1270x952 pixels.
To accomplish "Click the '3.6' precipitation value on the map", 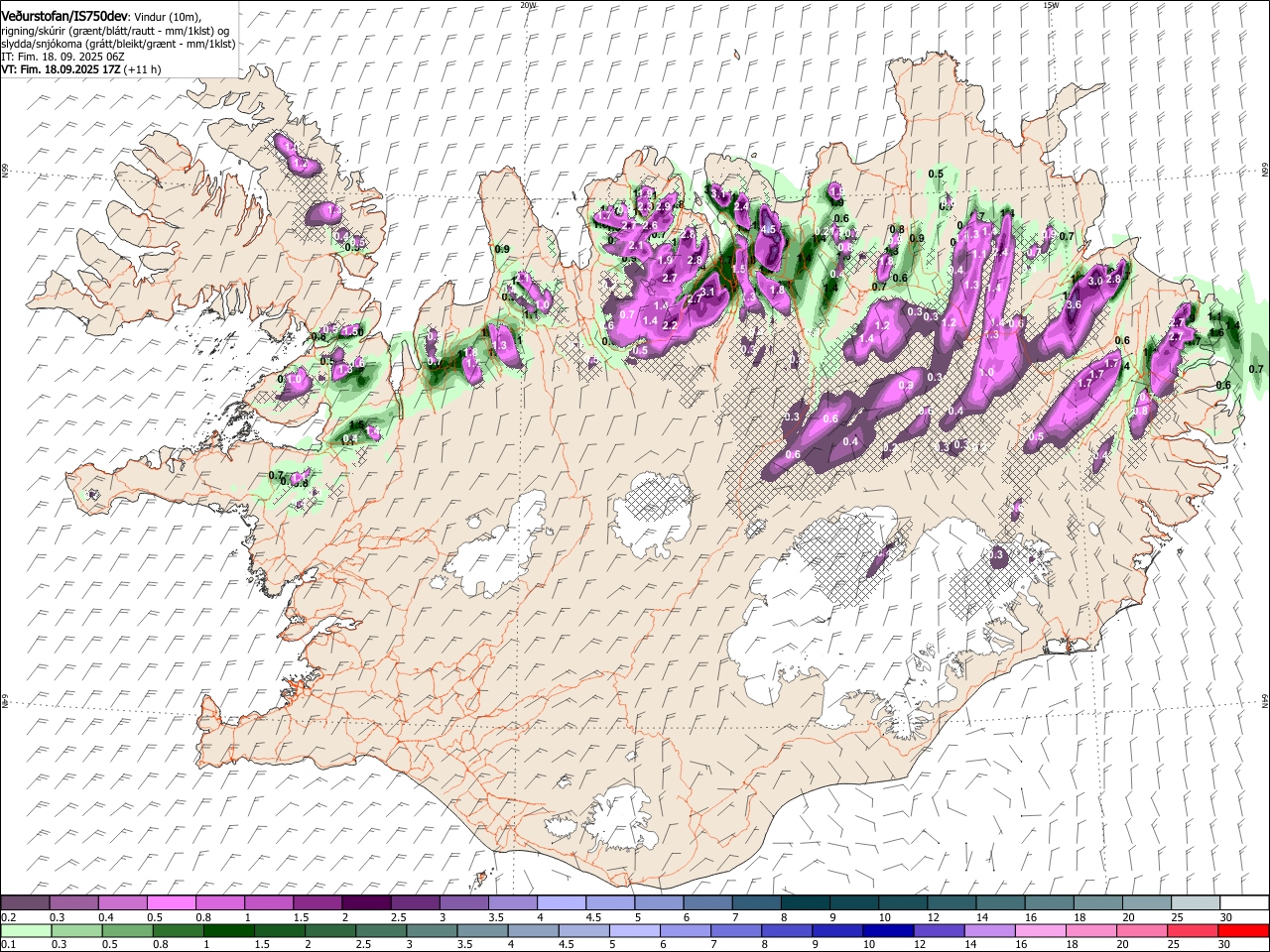I will [1073, 304].
